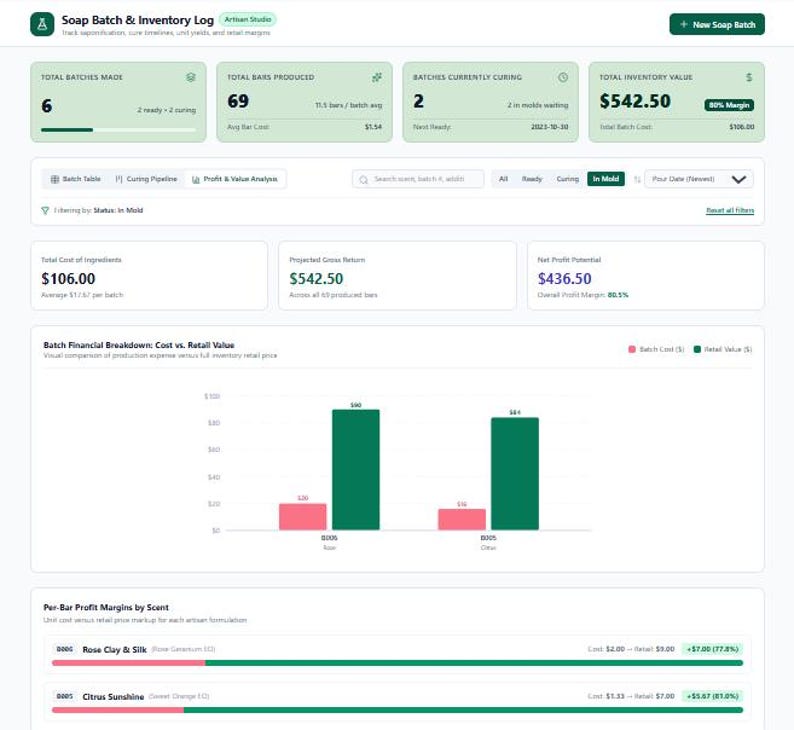
Task: Click the 80% Margin badge
Action: (x=729, y=105)
